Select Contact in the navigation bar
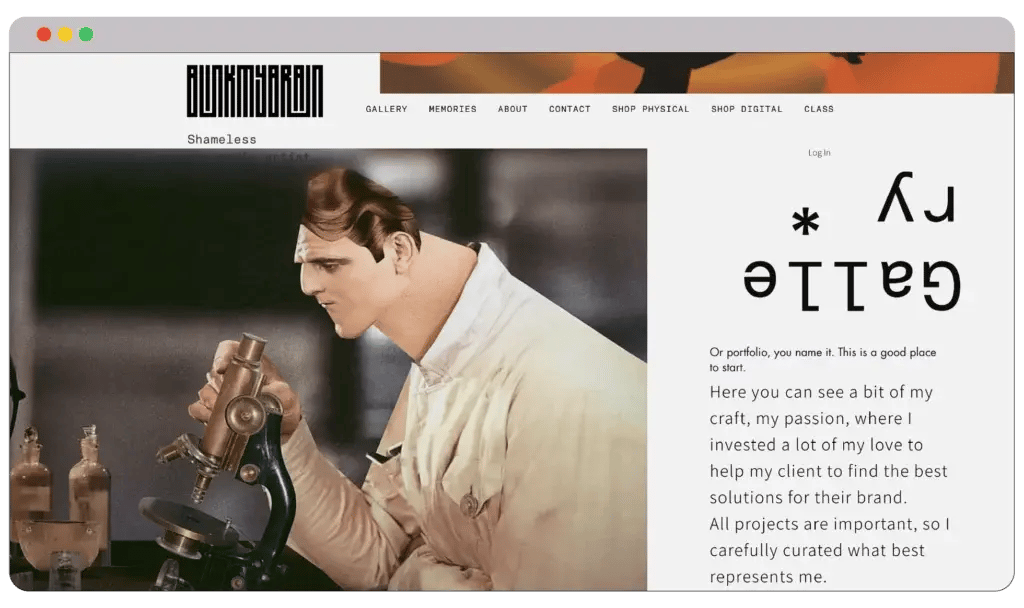This screenshot has width=1024, height=608. point(569,109)
